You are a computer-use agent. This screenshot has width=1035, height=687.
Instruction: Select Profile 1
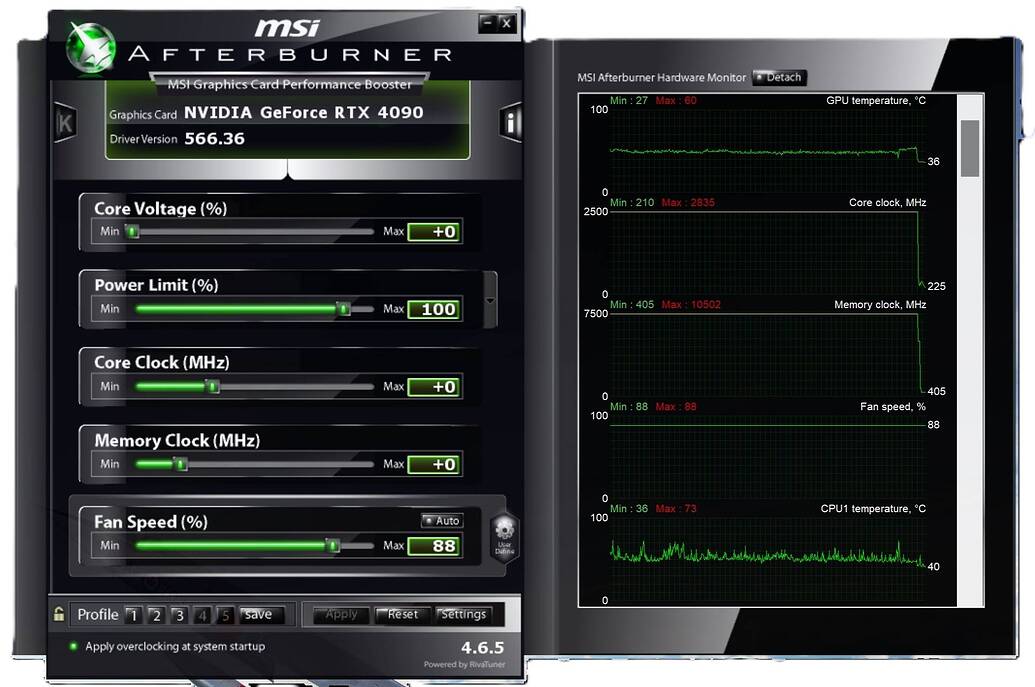(133, 615)
